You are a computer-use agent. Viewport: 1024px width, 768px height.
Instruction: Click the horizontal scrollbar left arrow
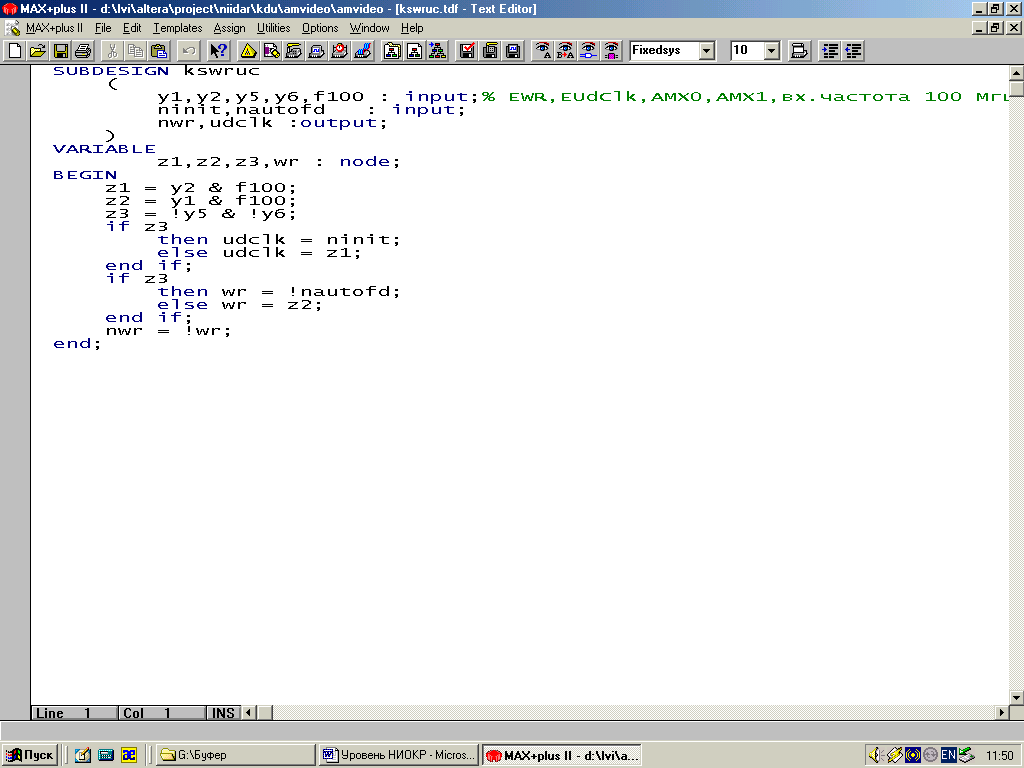pos(248,712)
